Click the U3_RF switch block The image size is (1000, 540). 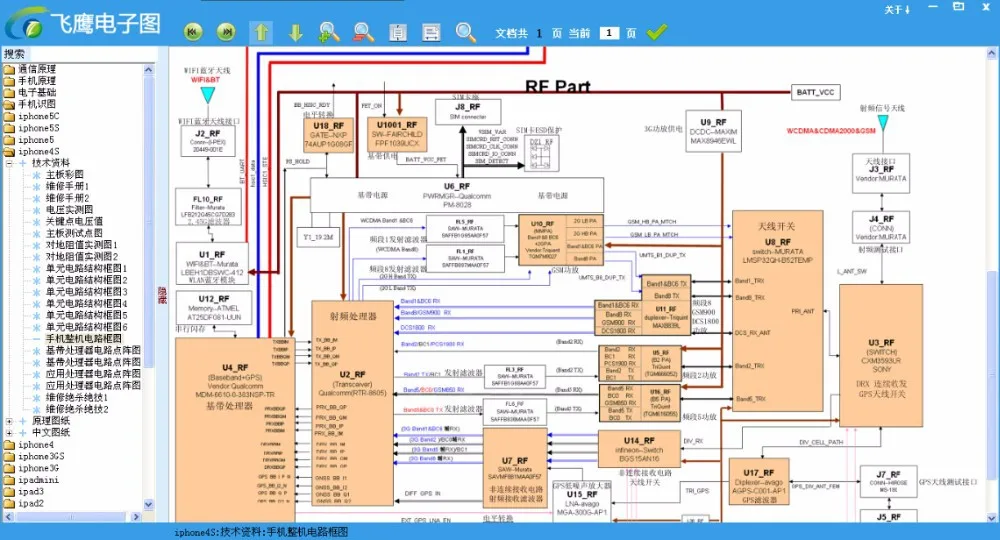[x=881, y=355]
